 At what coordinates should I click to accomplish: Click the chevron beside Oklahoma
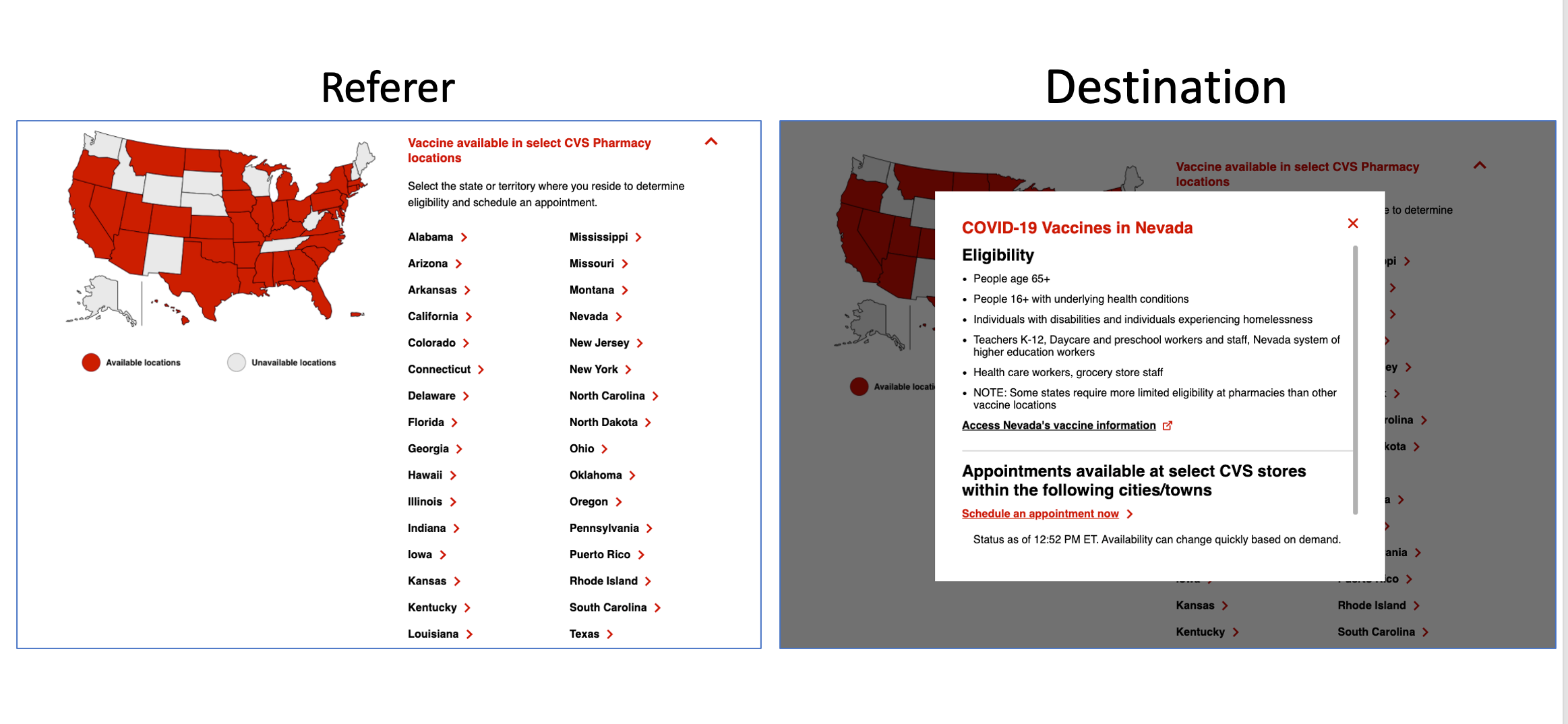pos(632,475)
